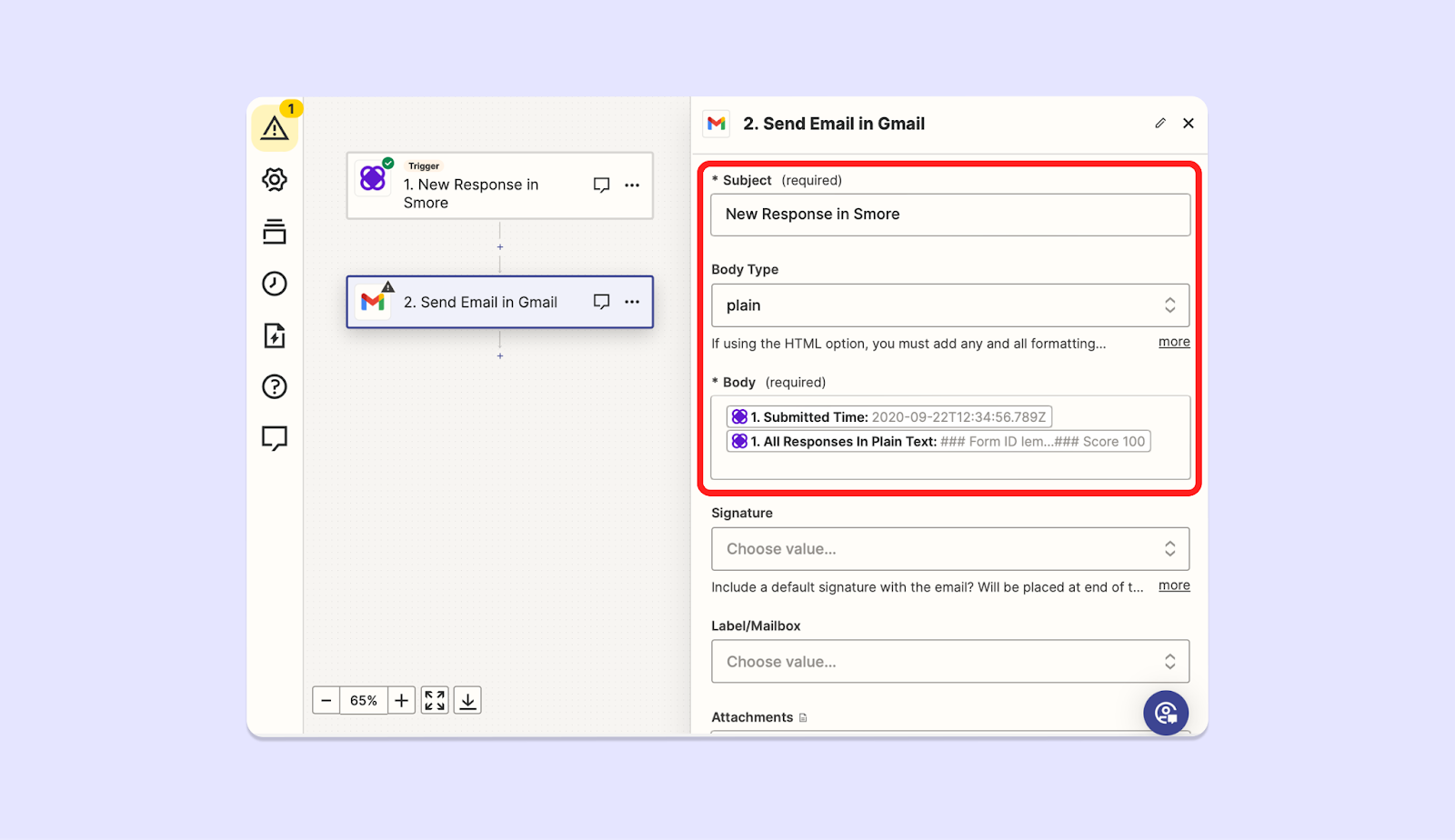Open Zap history clock icon
Screen dimensions: 1455x840
coord(275,284)
